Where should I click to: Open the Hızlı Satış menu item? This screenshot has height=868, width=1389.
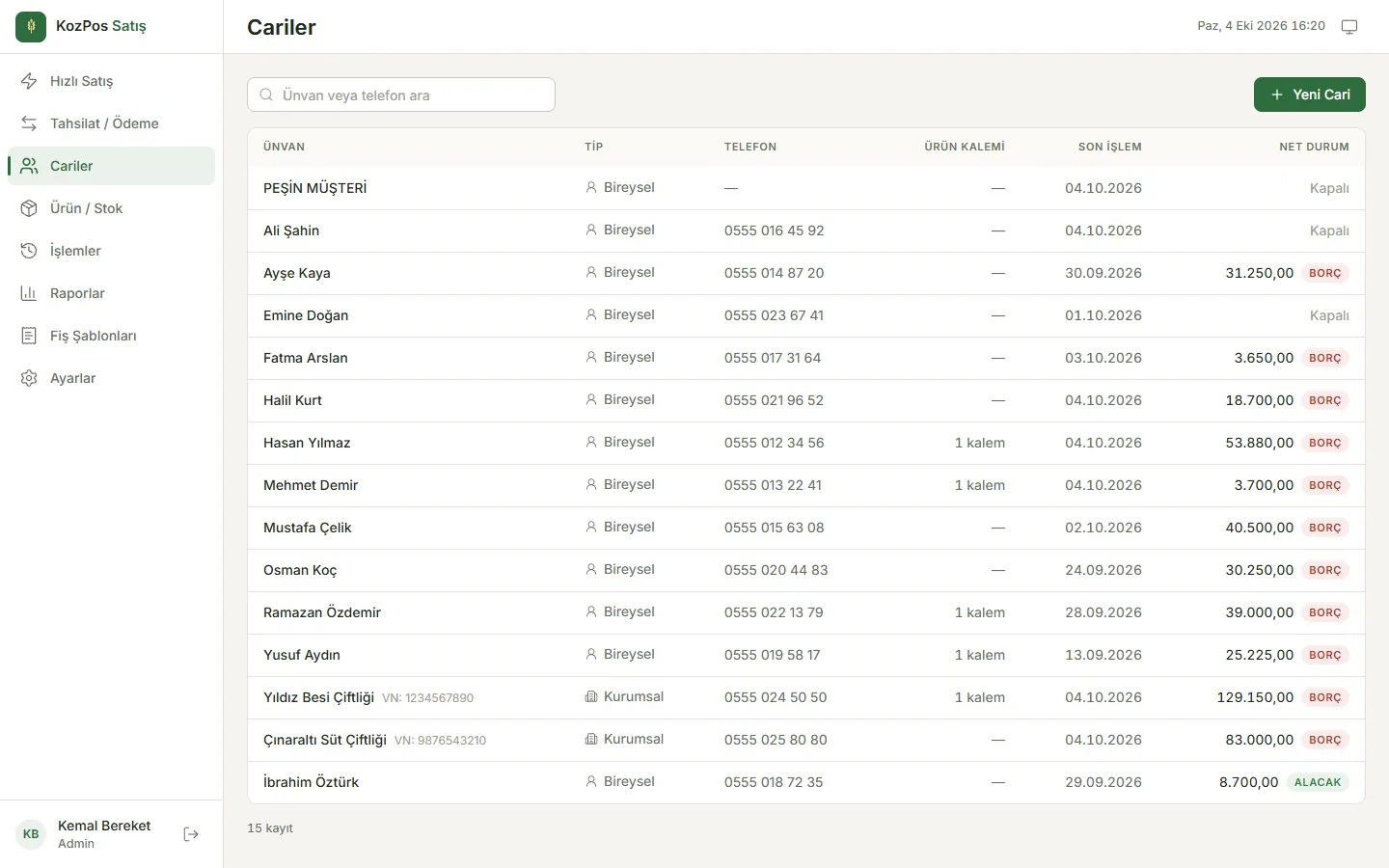pos(111,81)
